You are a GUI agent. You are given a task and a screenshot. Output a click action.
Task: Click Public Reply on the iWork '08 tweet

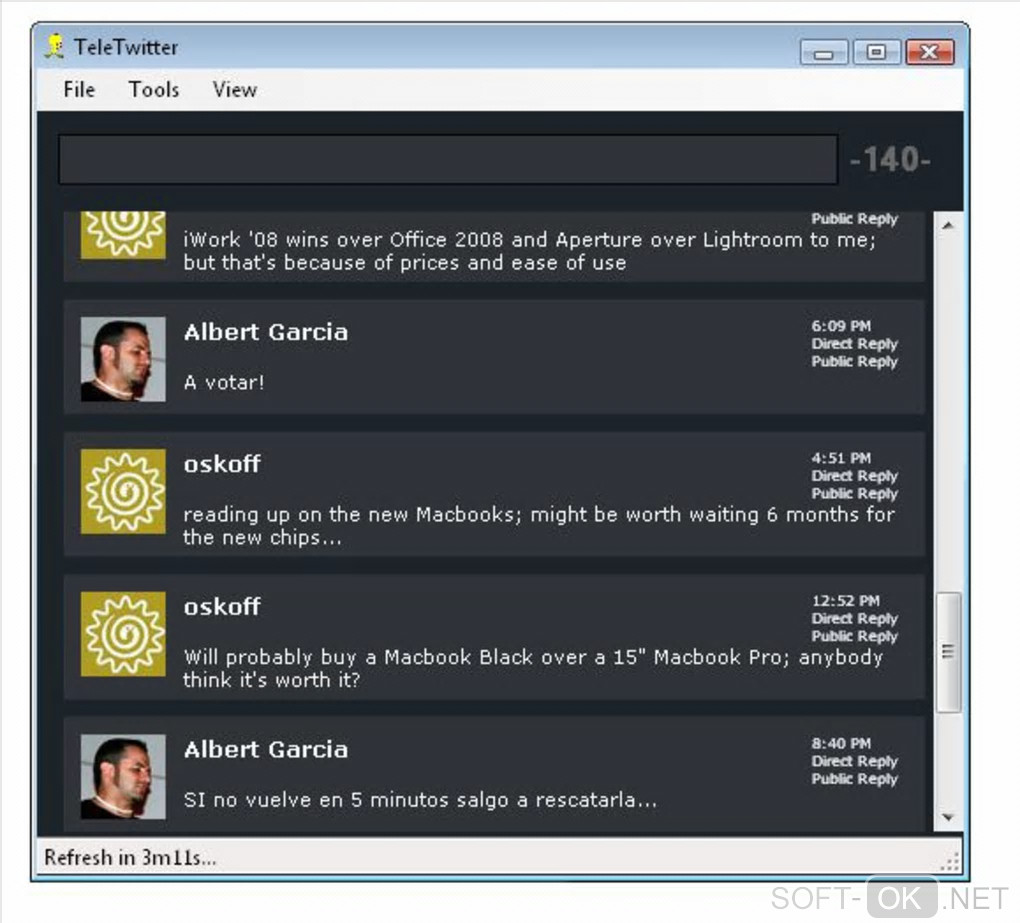coord(854,219)
